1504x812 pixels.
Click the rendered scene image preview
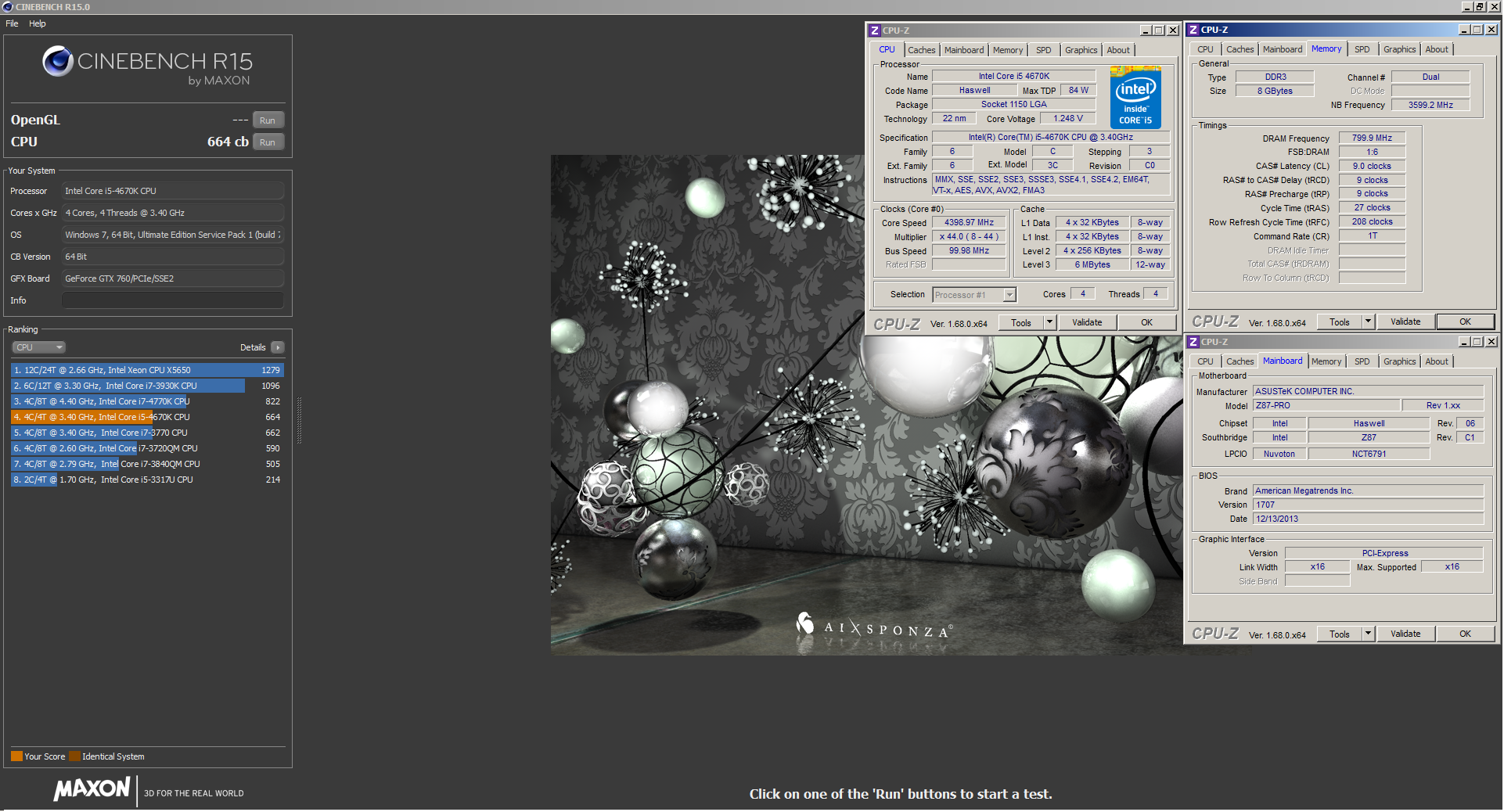pos(866,404)
